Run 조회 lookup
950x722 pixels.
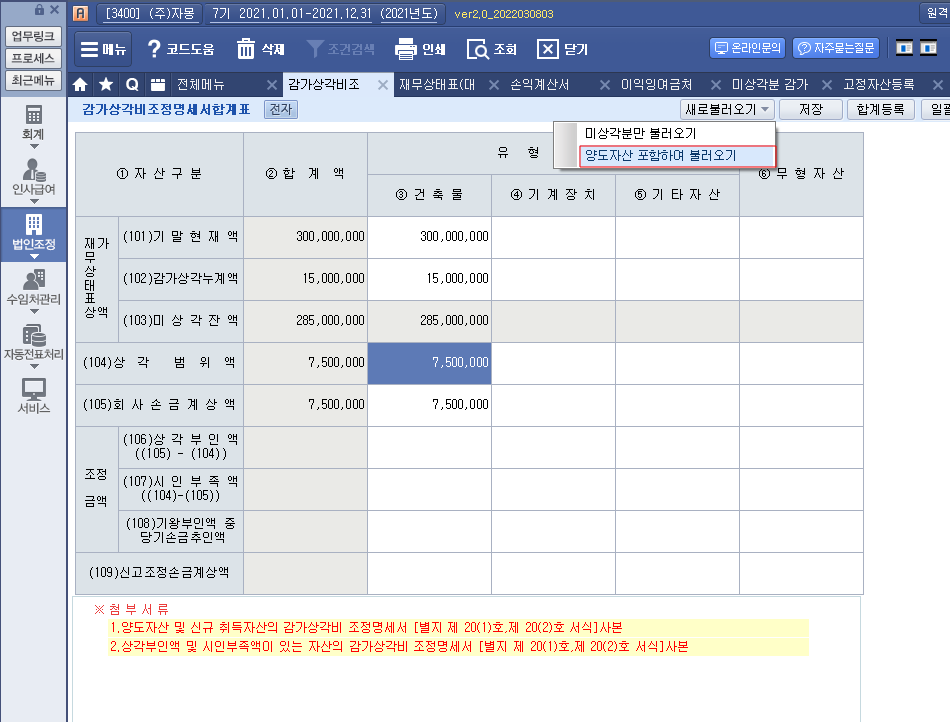pyautogui.click(x=491, y=49)
